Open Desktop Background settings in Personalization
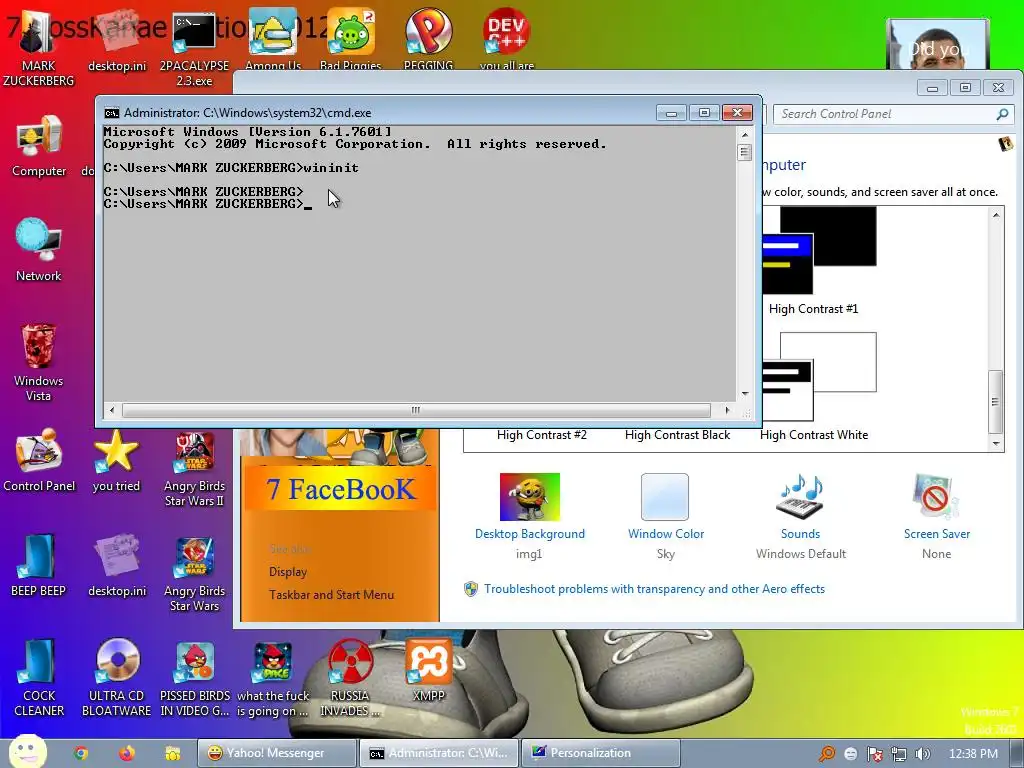Screen dimensions: 1024x768 [x=530, y=516]
